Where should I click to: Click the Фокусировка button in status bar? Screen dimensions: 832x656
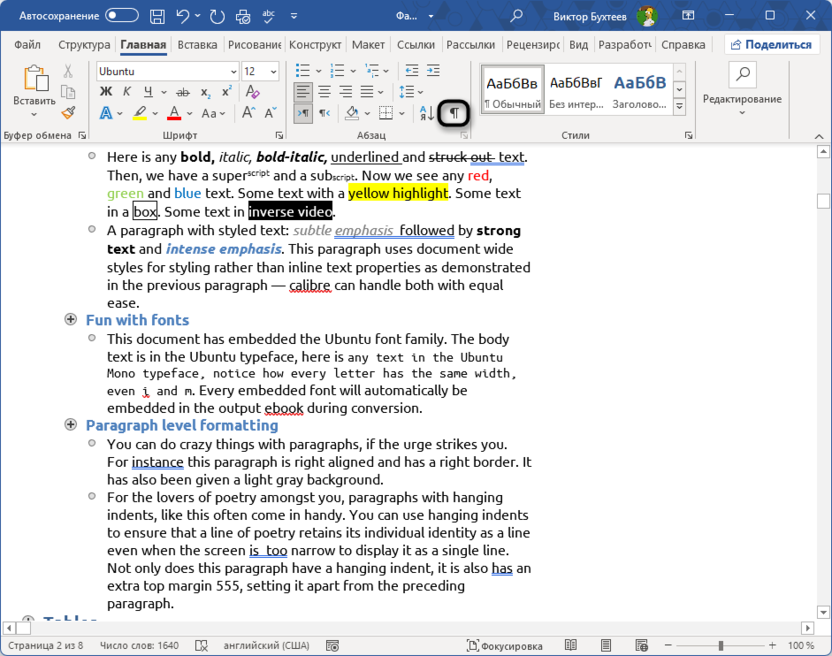pos(505,646)
